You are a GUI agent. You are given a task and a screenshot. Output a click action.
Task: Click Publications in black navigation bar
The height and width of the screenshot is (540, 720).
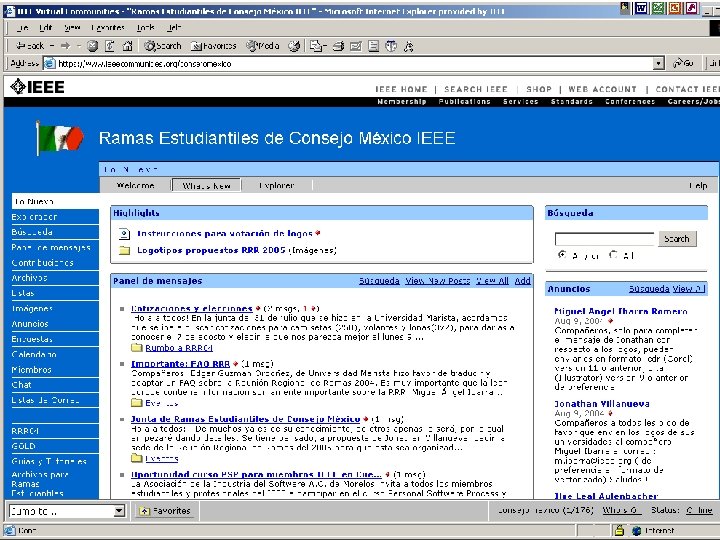pos(464,101)
